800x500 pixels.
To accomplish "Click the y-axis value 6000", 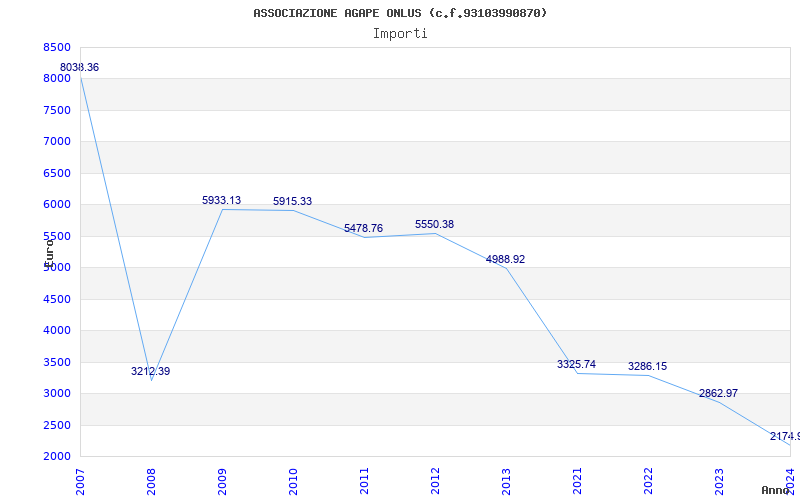I will coord(57,205).
